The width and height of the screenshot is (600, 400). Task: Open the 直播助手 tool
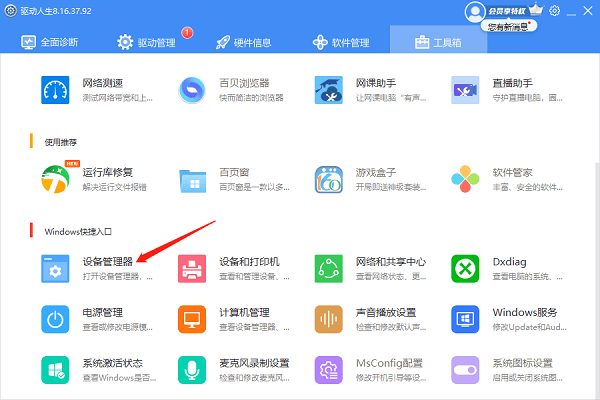click(x=465, y=91)
